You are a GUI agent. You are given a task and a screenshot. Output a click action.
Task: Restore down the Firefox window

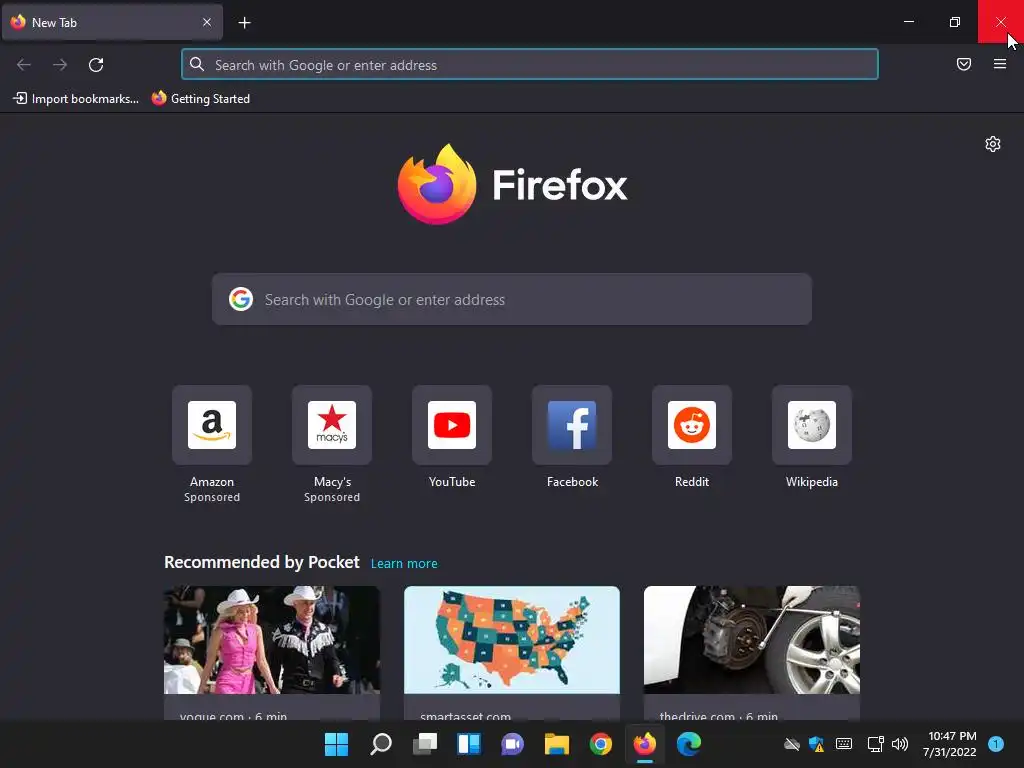(955, 22)
